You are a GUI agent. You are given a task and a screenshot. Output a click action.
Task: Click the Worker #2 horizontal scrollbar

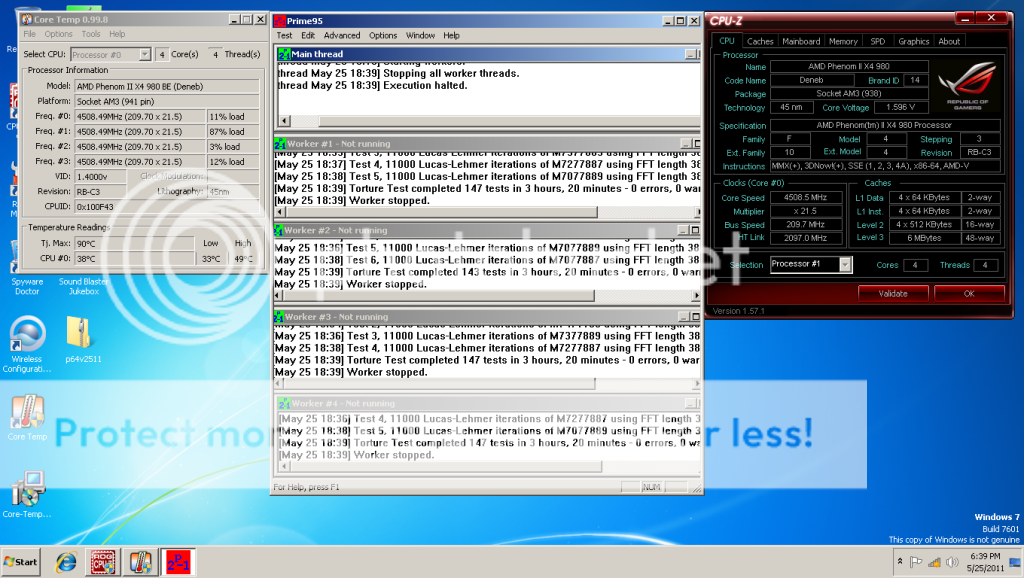[x=488, y=296]
